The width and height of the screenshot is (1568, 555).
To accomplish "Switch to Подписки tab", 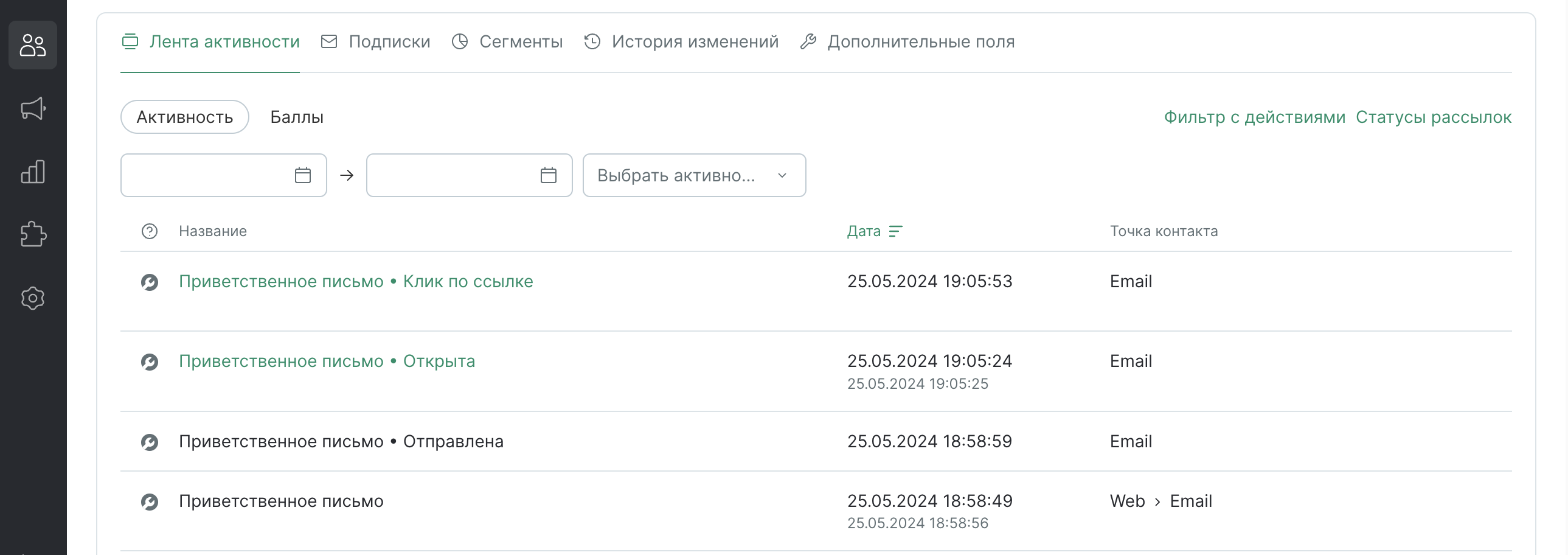I will coord(375,41).
